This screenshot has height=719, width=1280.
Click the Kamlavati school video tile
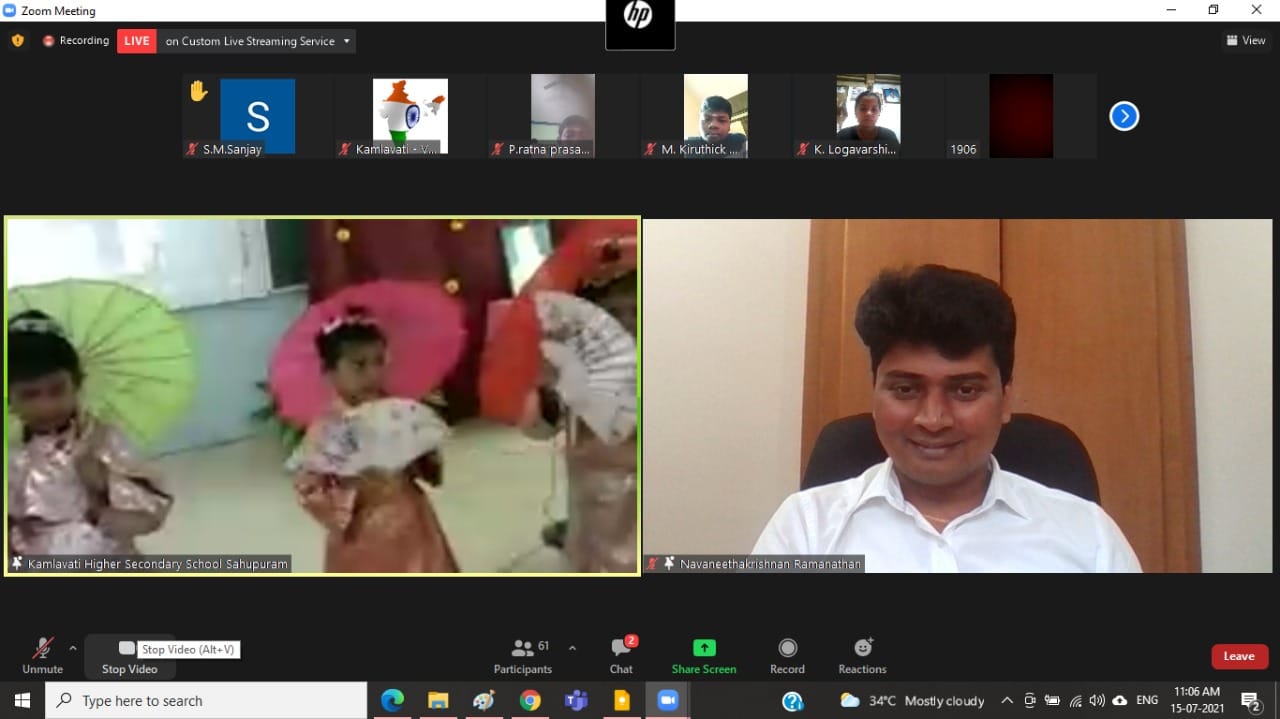[322, 395]
